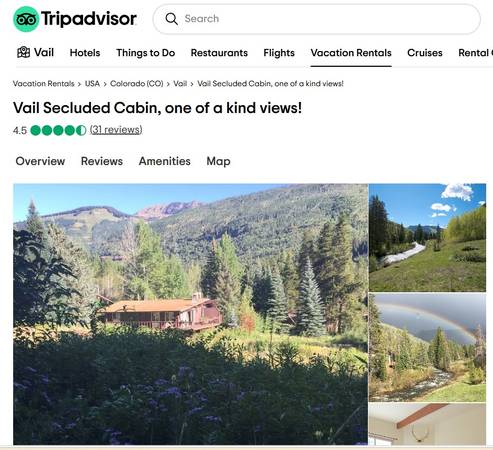Click the green rating bubbles
The height and width of the screenshot is (450, 493).
[58, 130]
